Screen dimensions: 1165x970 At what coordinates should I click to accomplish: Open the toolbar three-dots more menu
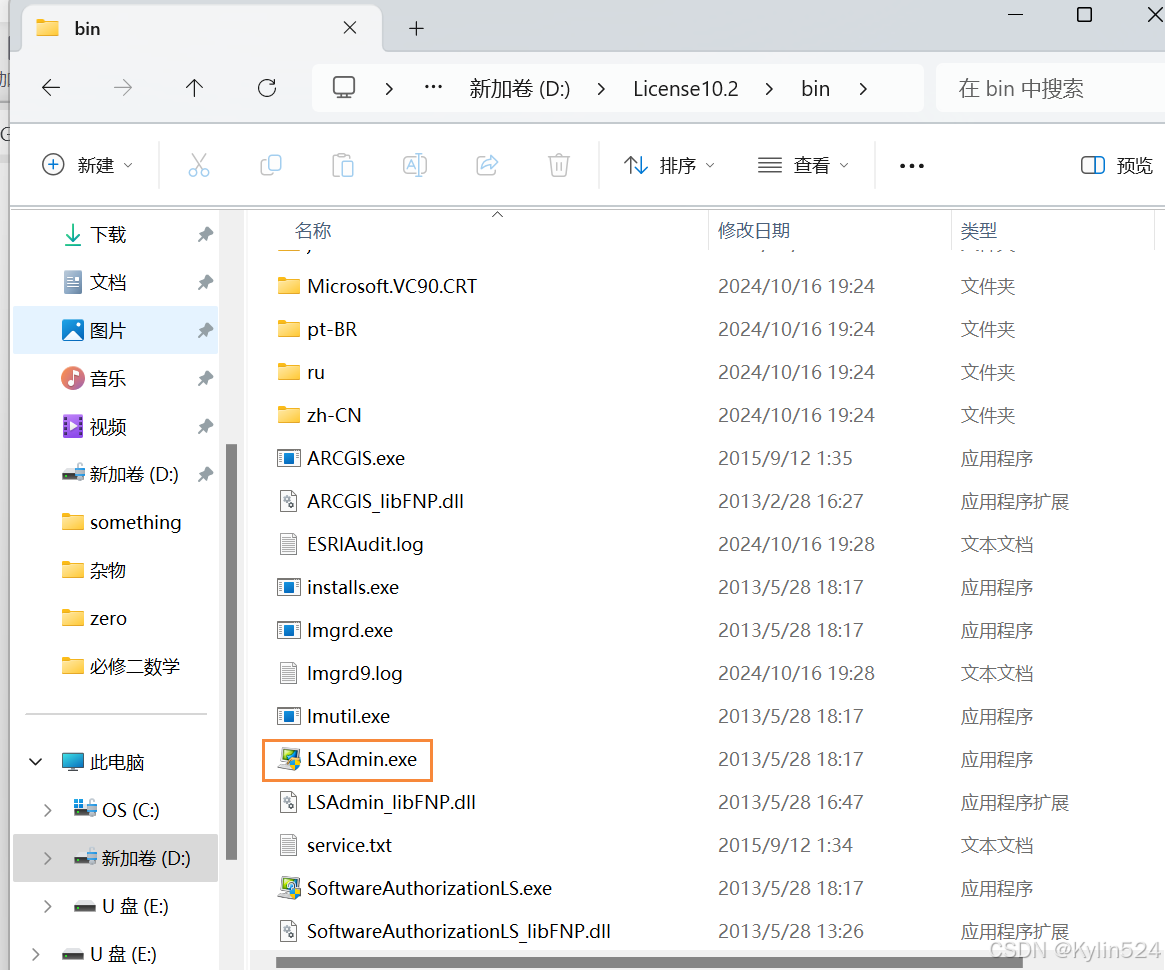[912, 166]
